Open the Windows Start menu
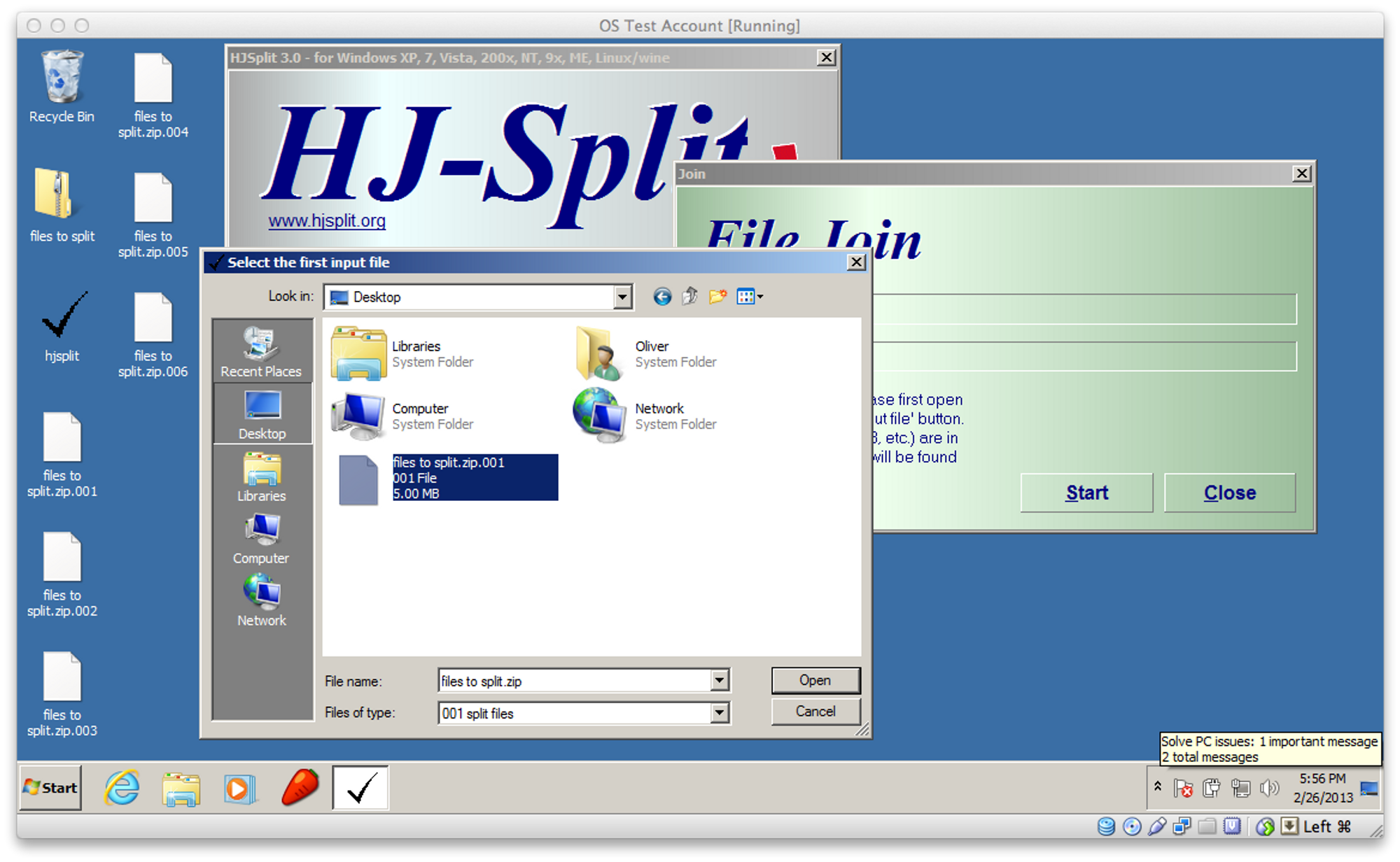 click(50, 788)
